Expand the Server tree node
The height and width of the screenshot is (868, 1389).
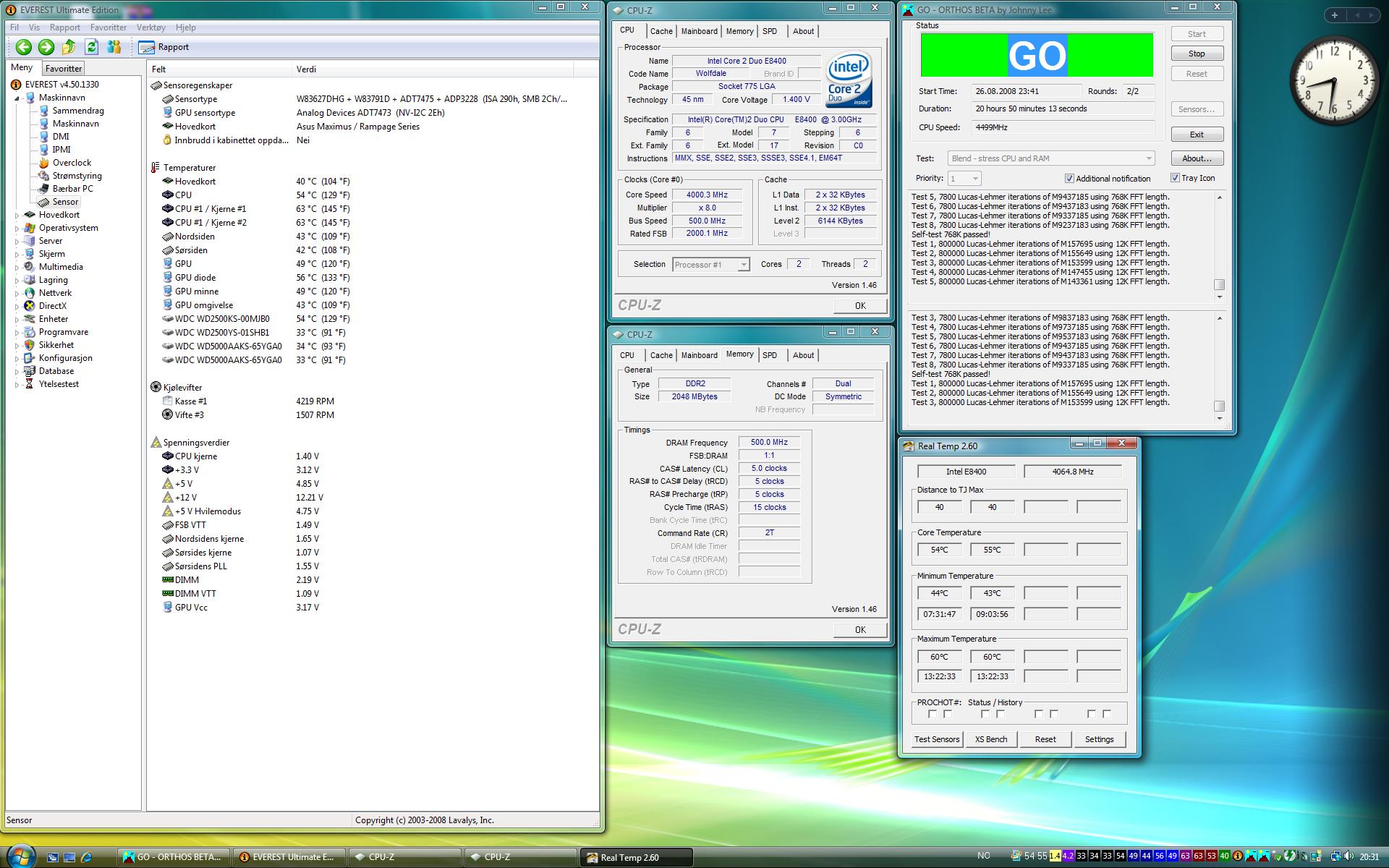click(17, 241)
